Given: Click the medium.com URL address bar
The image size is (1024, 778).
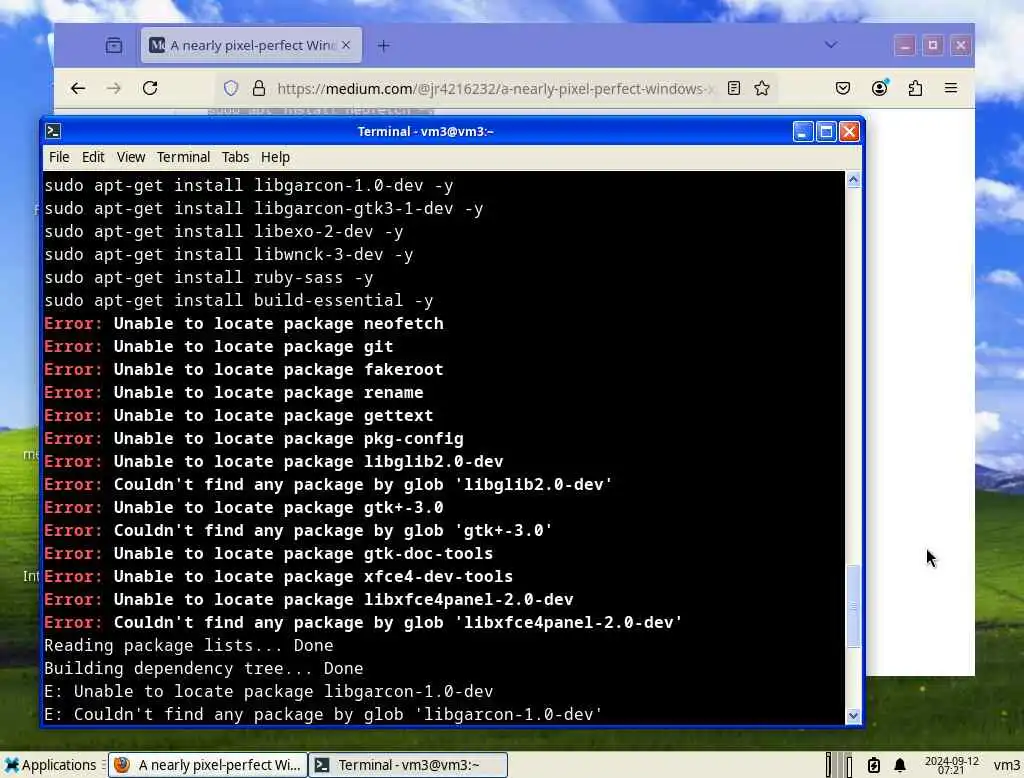Looking at the screenshot, I should point(495,89).
